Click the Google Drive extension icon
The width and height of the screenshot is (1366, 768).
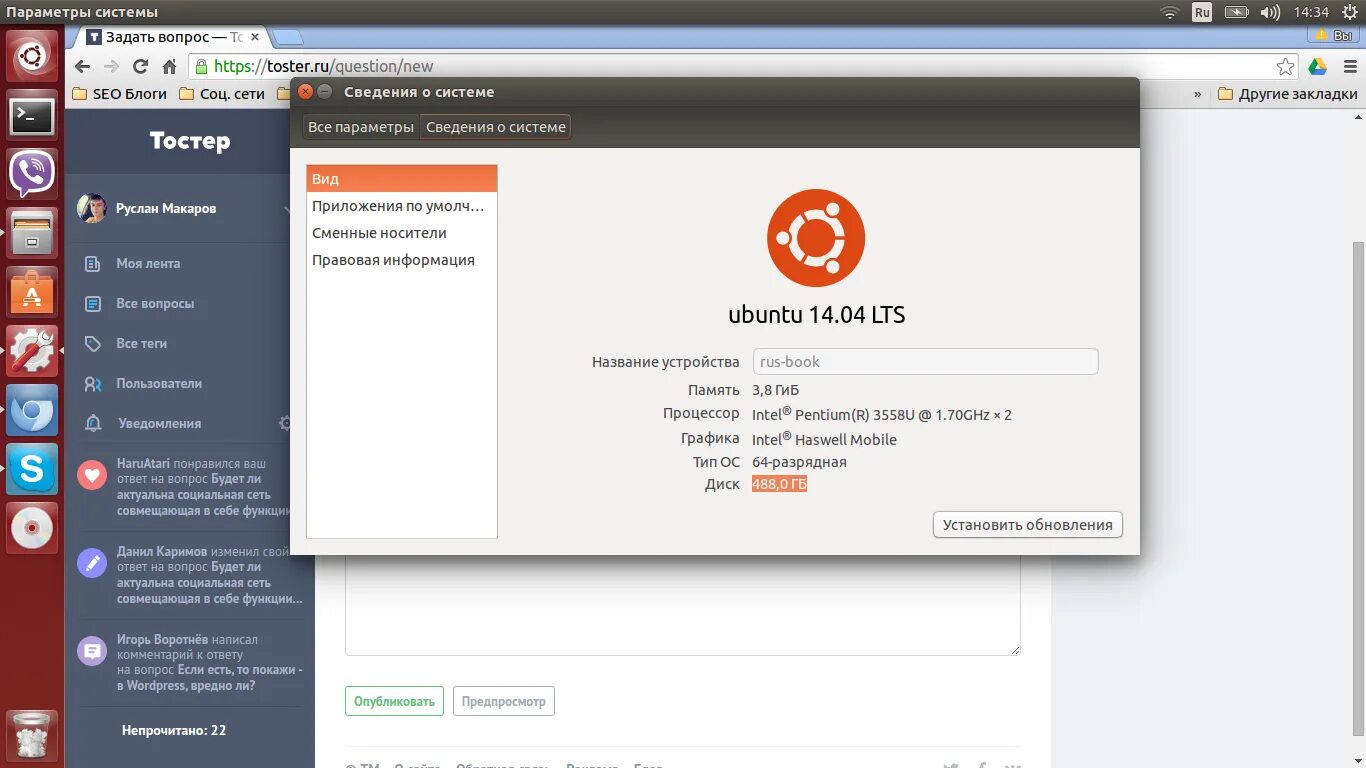click(x=1318, y=66)
